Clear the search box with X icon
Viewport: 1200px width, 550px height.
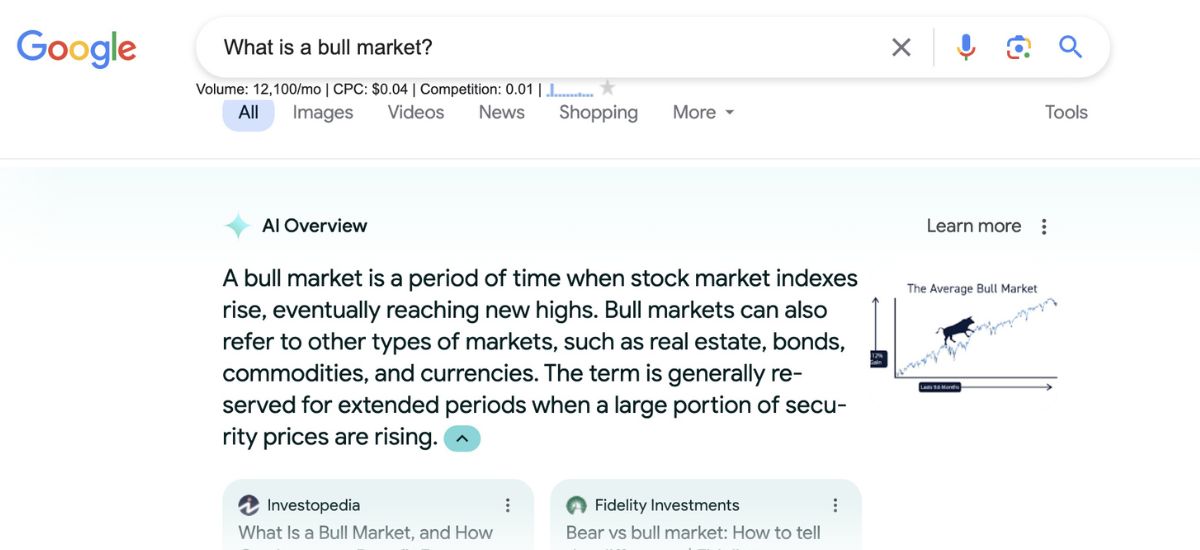tap(901, 47)
